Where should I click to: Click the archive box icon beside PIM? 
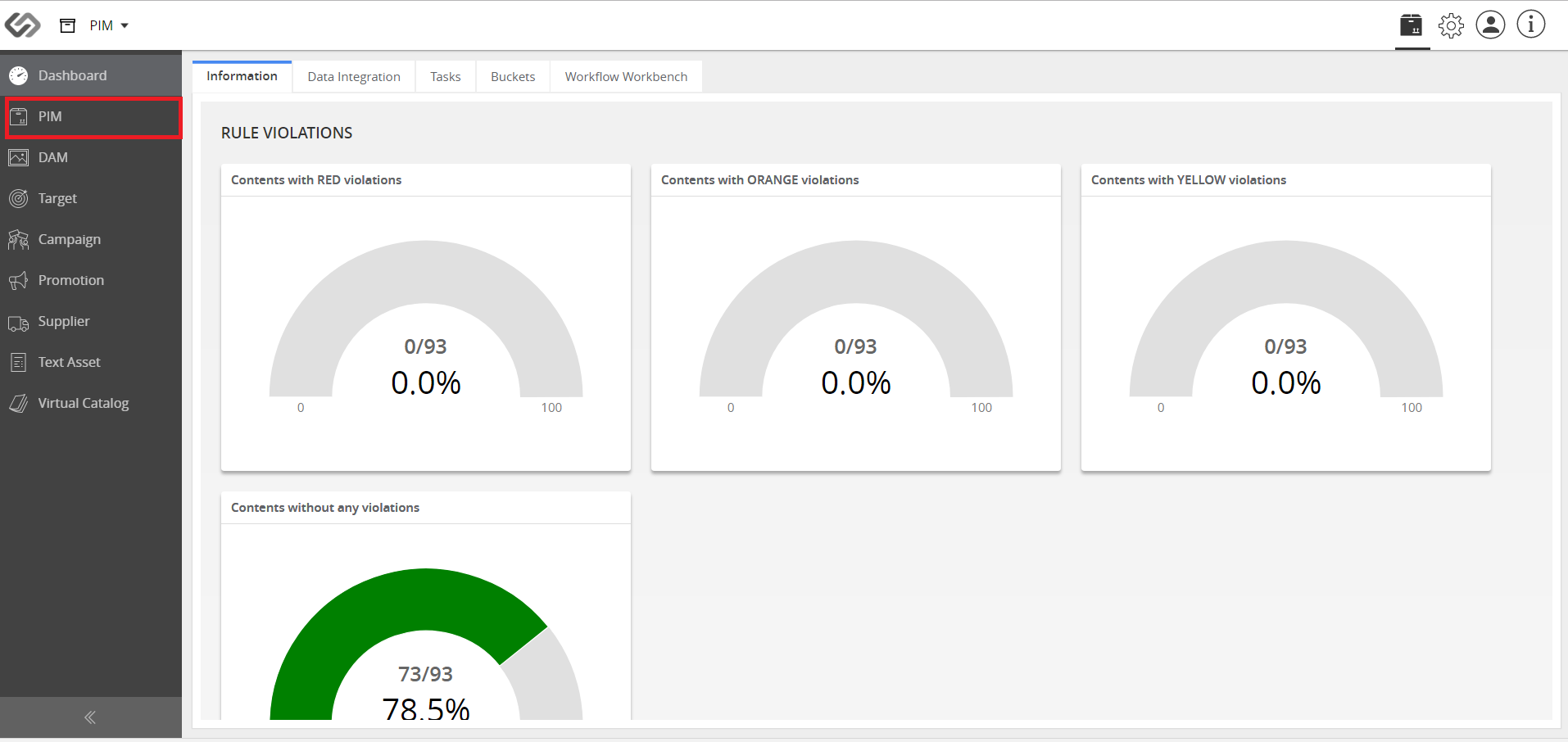point(68,25)
